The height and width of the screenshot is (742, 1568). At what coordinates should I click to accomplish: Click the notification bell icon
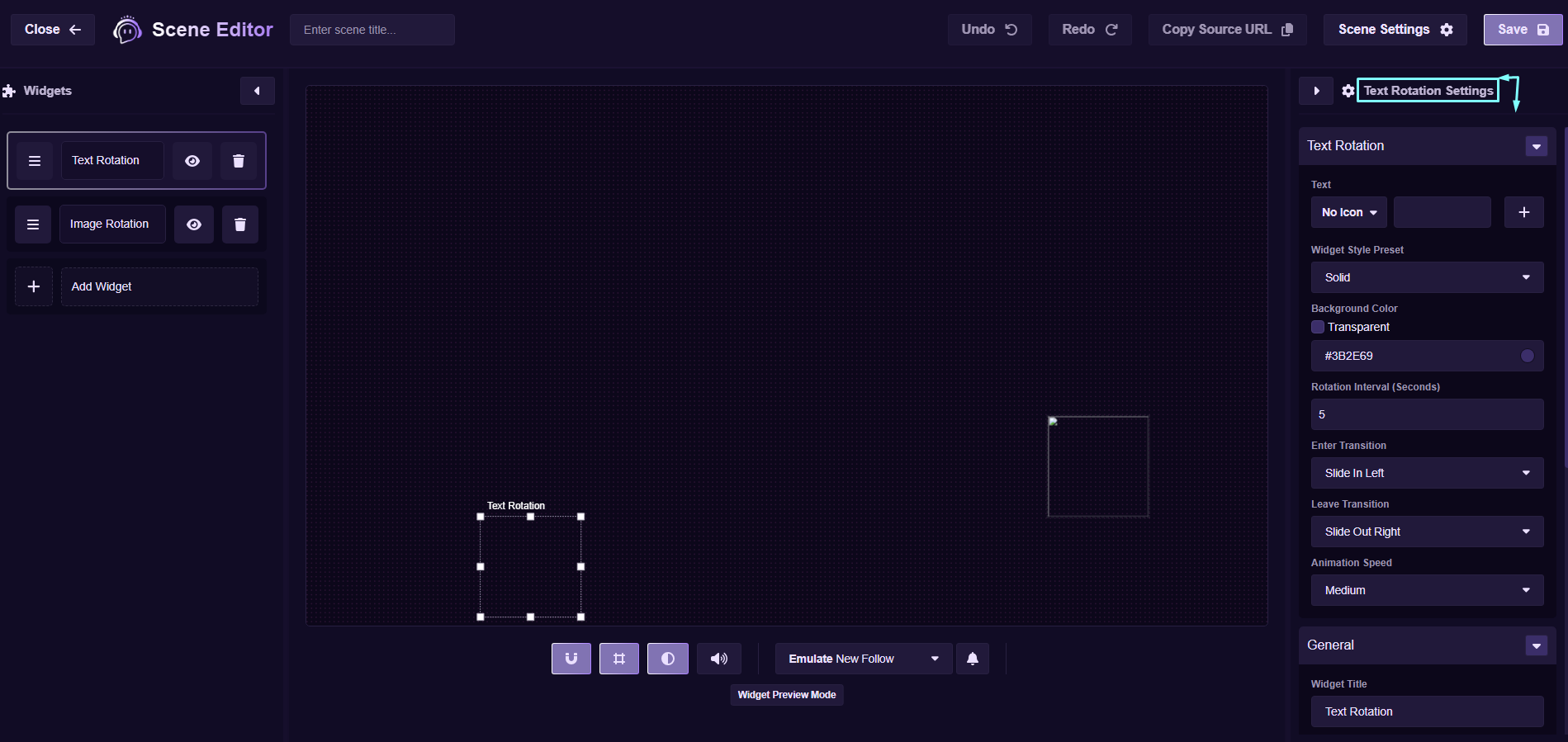[973, 659]
